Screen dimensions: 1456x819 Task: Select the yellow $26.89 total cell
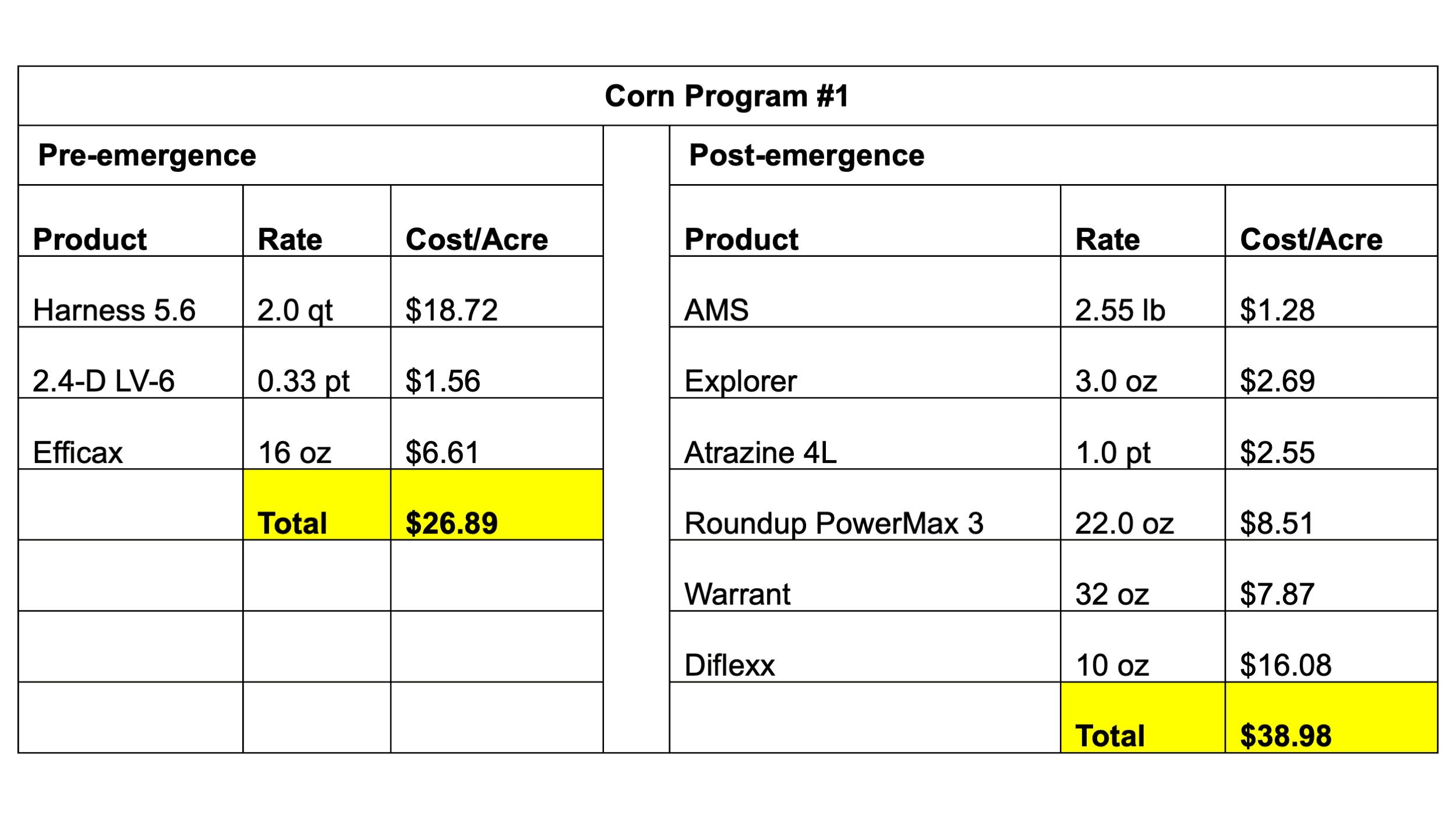pos(497,504)
